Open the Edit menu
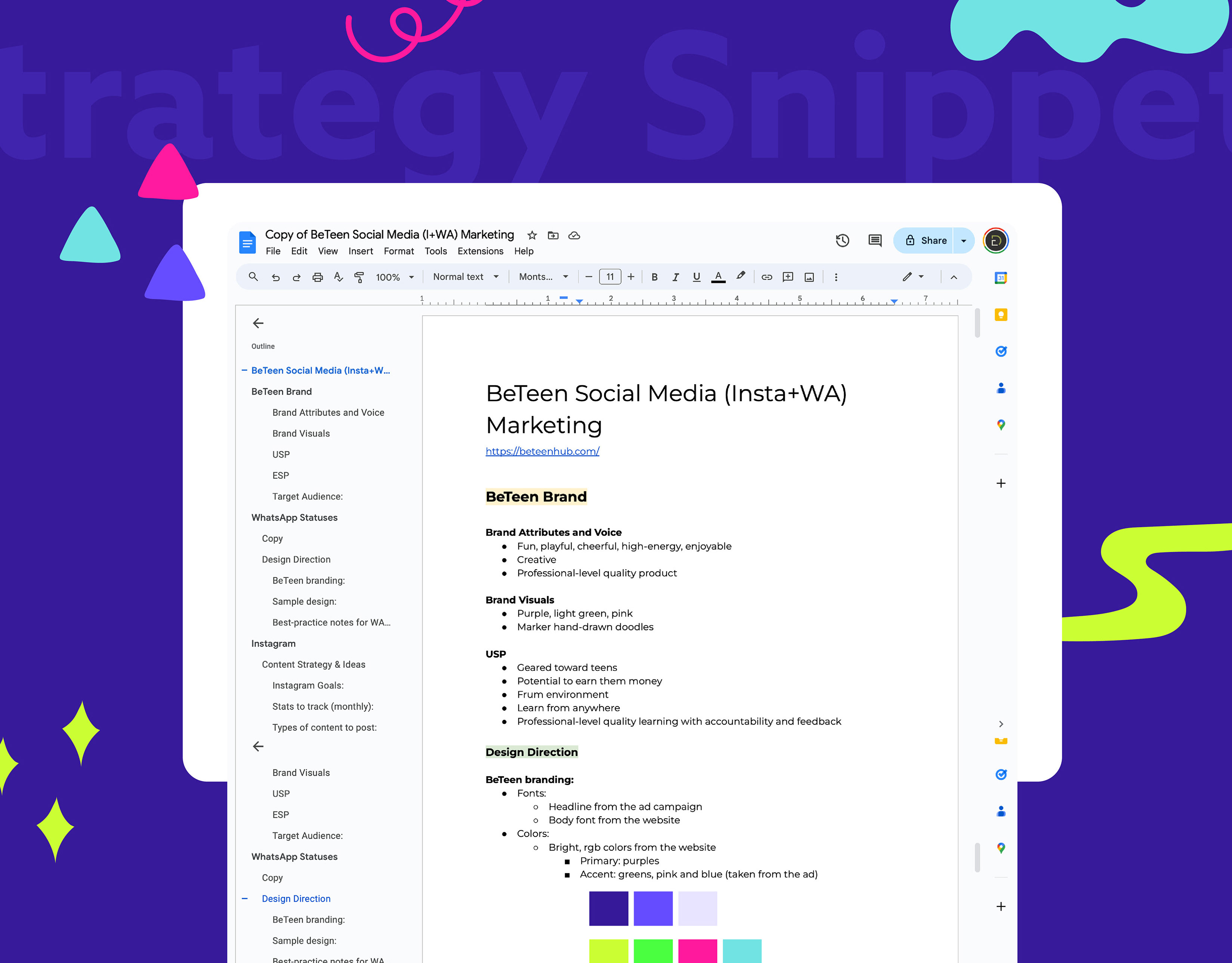Screen dimensions: 1232x963 299,251
